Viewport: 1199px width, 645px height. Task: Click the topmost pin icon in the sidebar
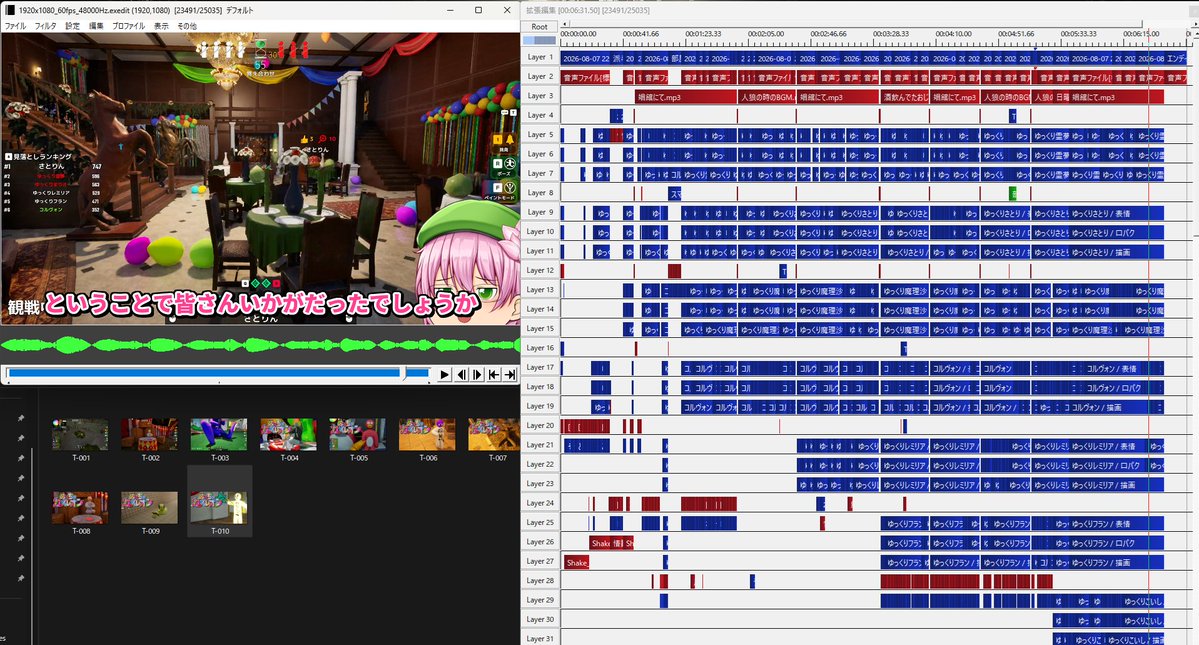coord(21,418)
